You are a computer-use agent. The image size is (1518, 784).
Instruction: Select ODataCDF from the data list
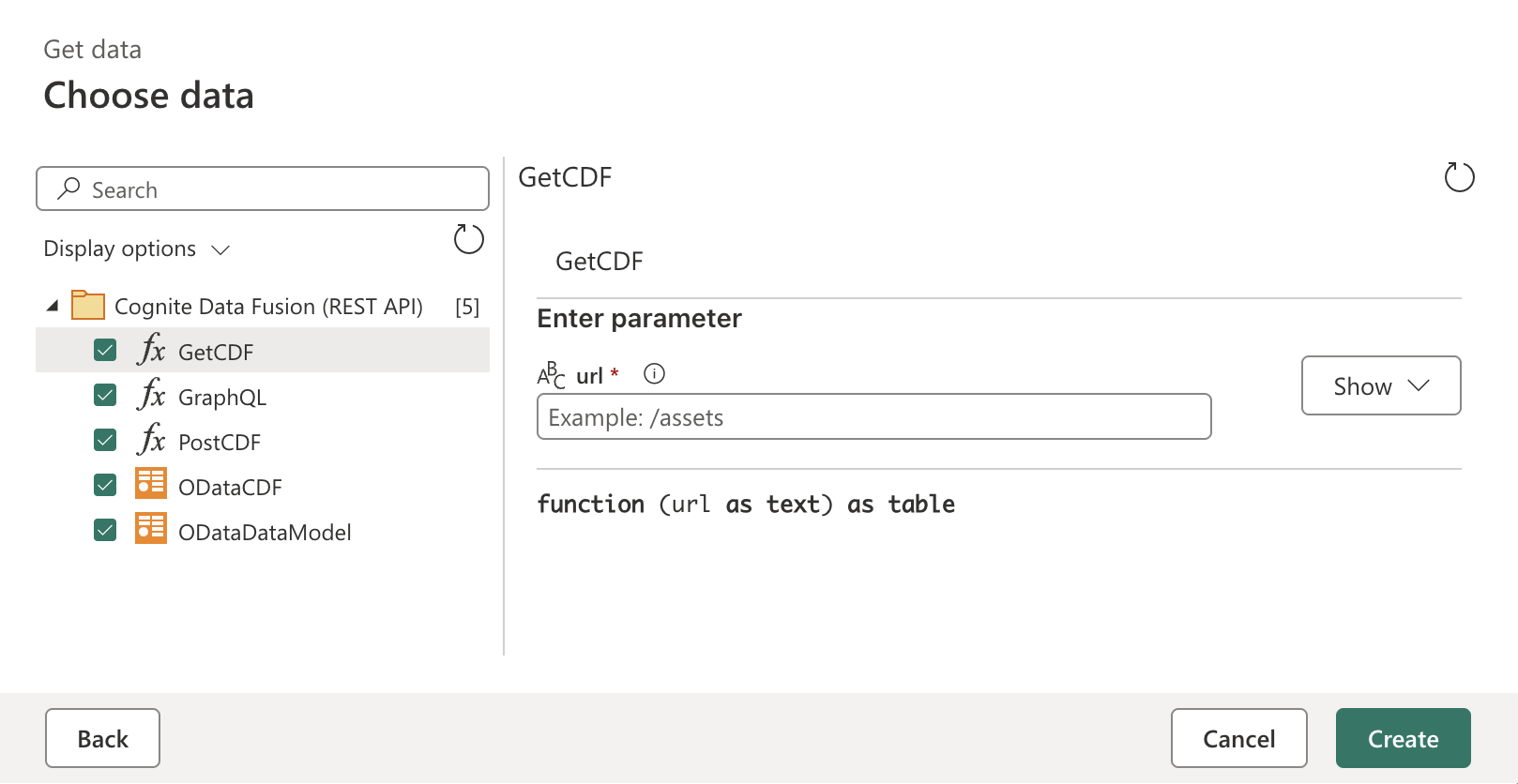point(228,486)
